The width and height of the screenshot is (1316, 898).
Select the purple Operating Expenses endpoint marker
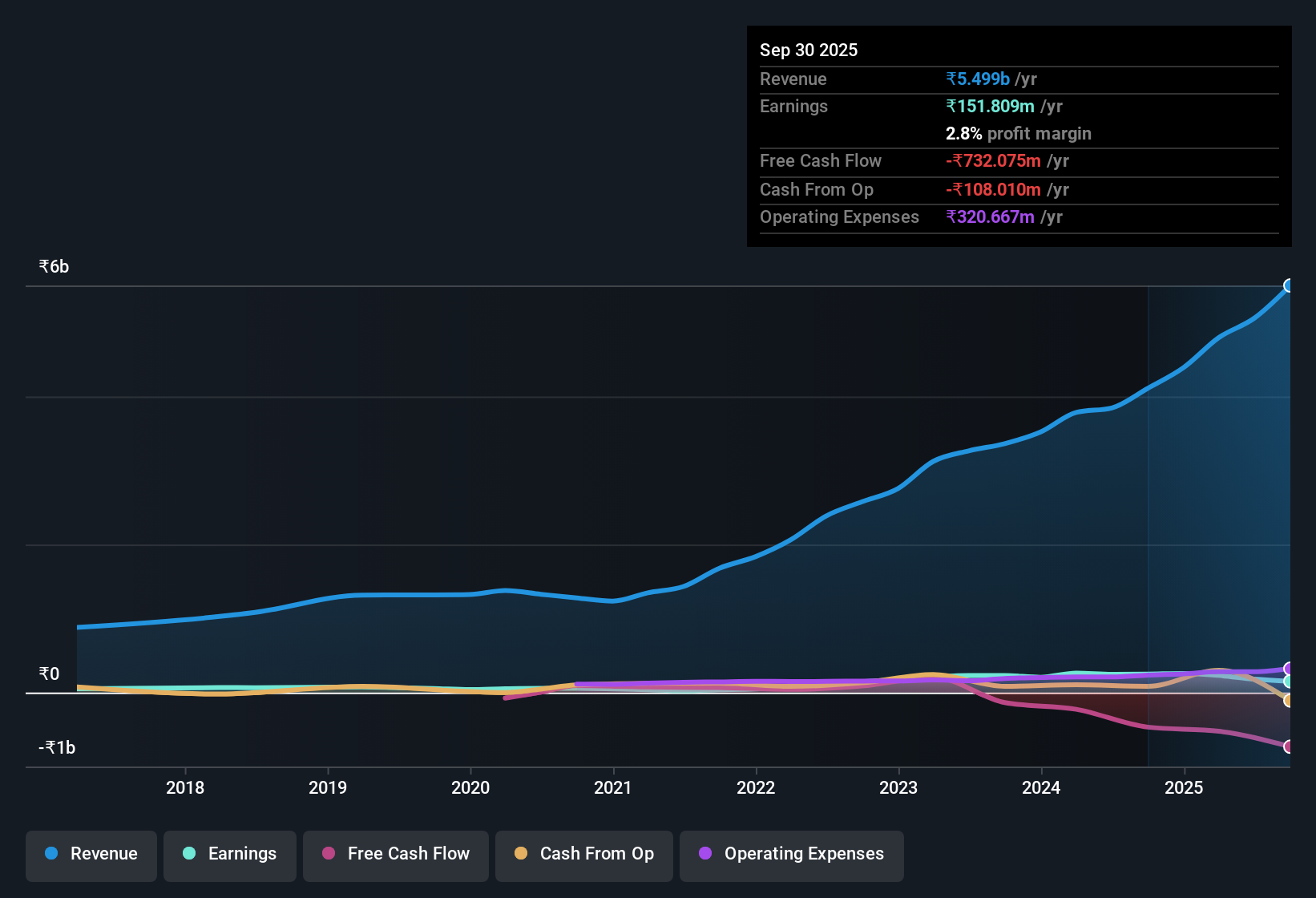(x=1289, y=668)
